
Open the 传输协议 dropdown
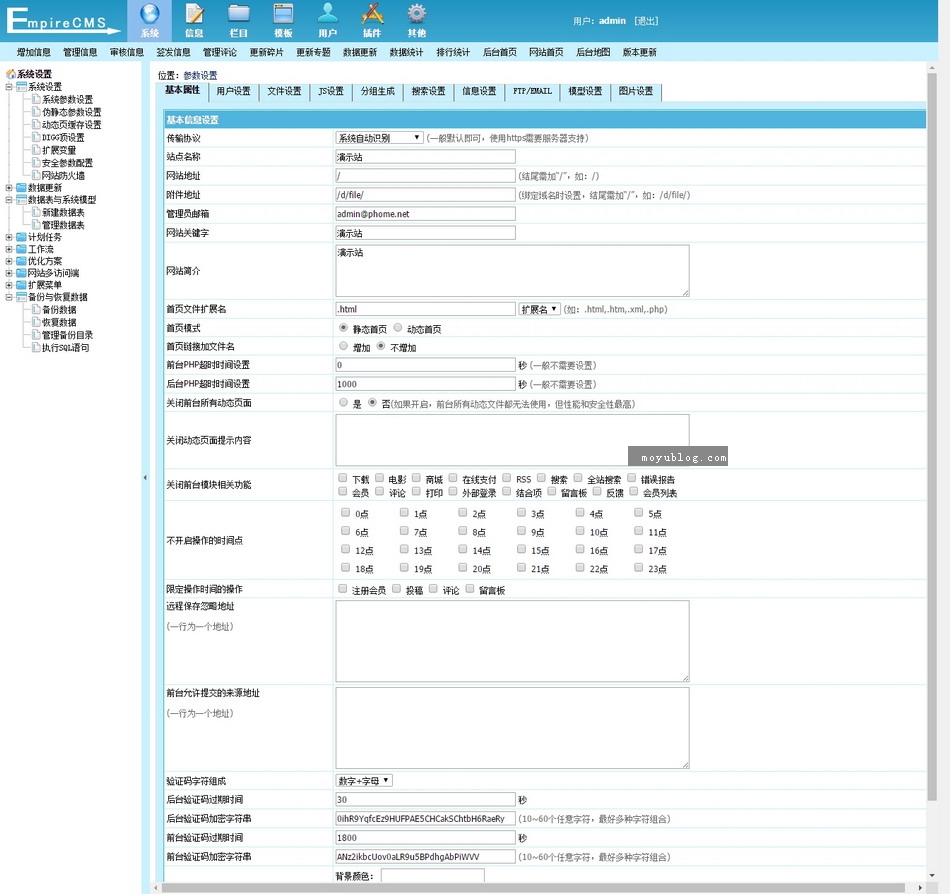tap(379, 137)
